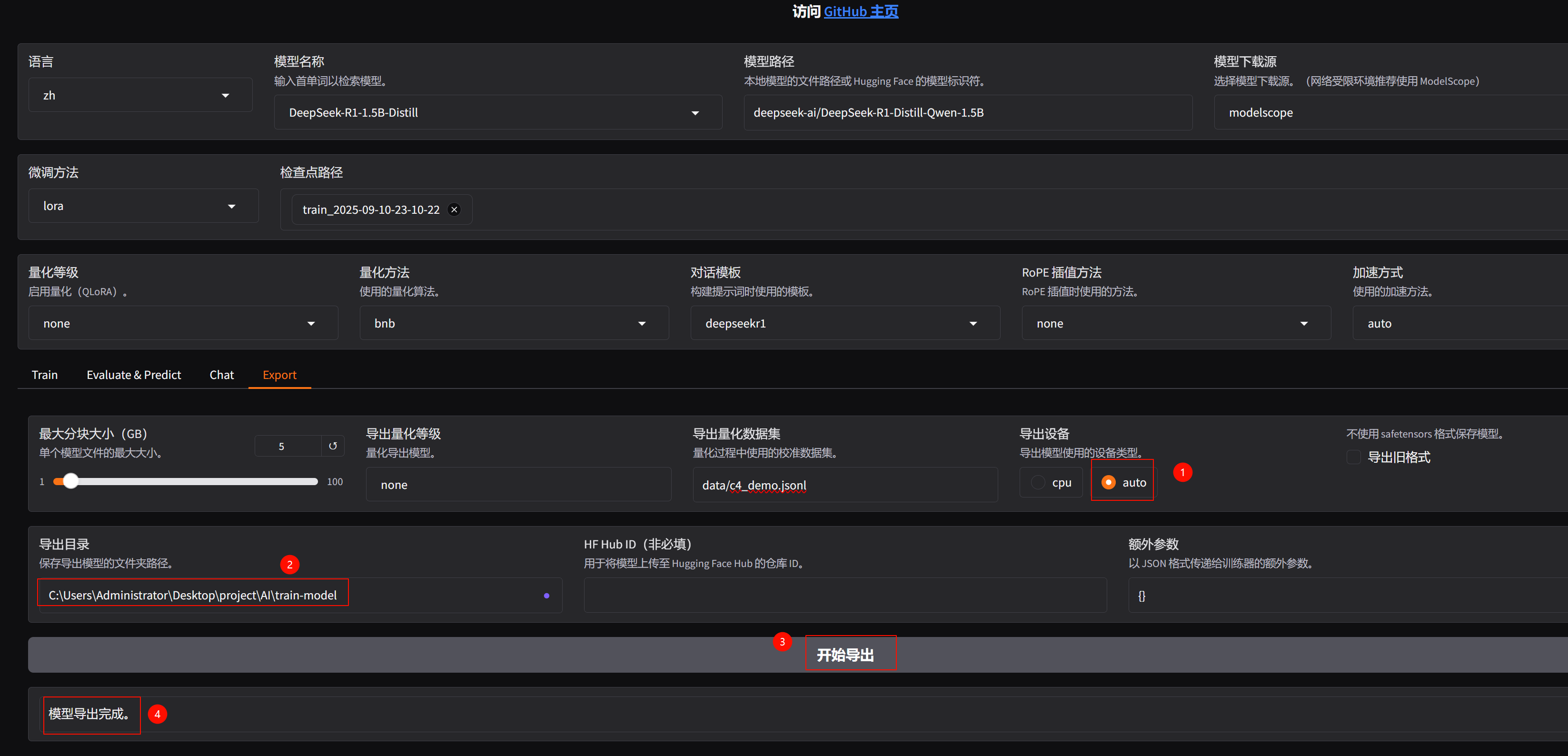Open the GitHub 主页 link
This screenshot has height=756, width=1568.
pyautogui.click(x=861, y=11)
